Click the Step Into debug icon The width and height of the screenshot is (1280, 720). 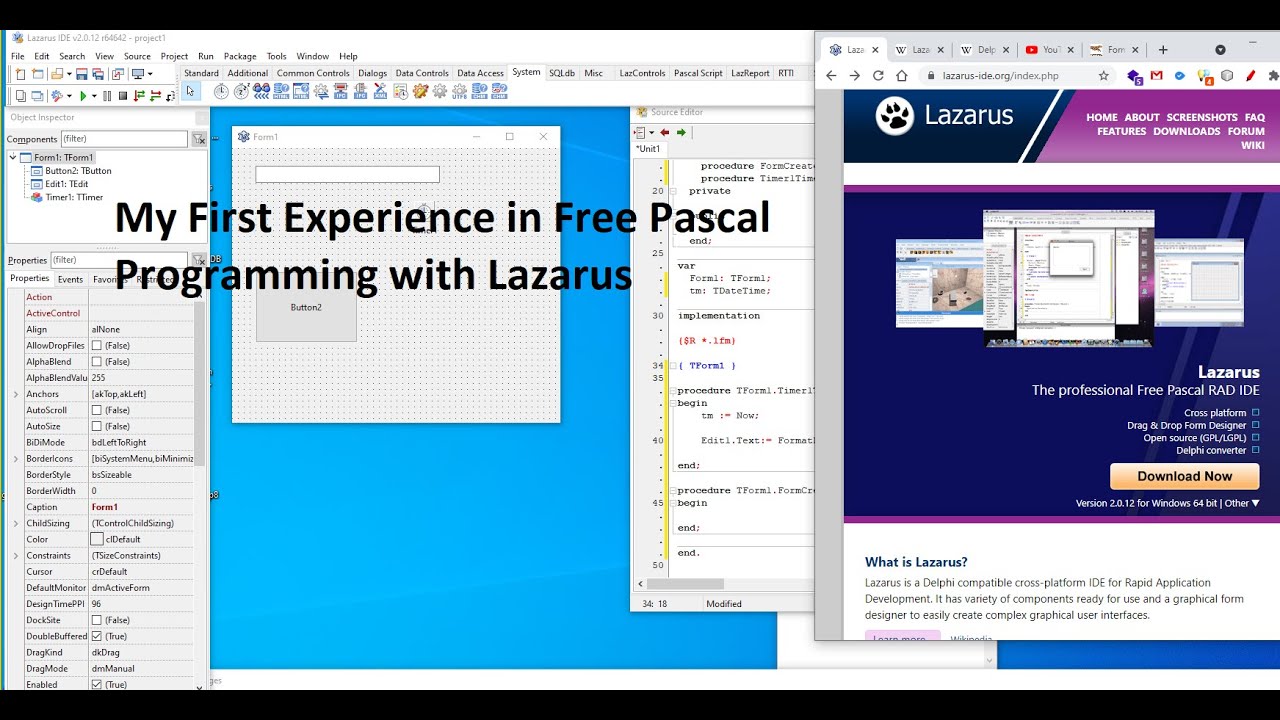[139, 96]
